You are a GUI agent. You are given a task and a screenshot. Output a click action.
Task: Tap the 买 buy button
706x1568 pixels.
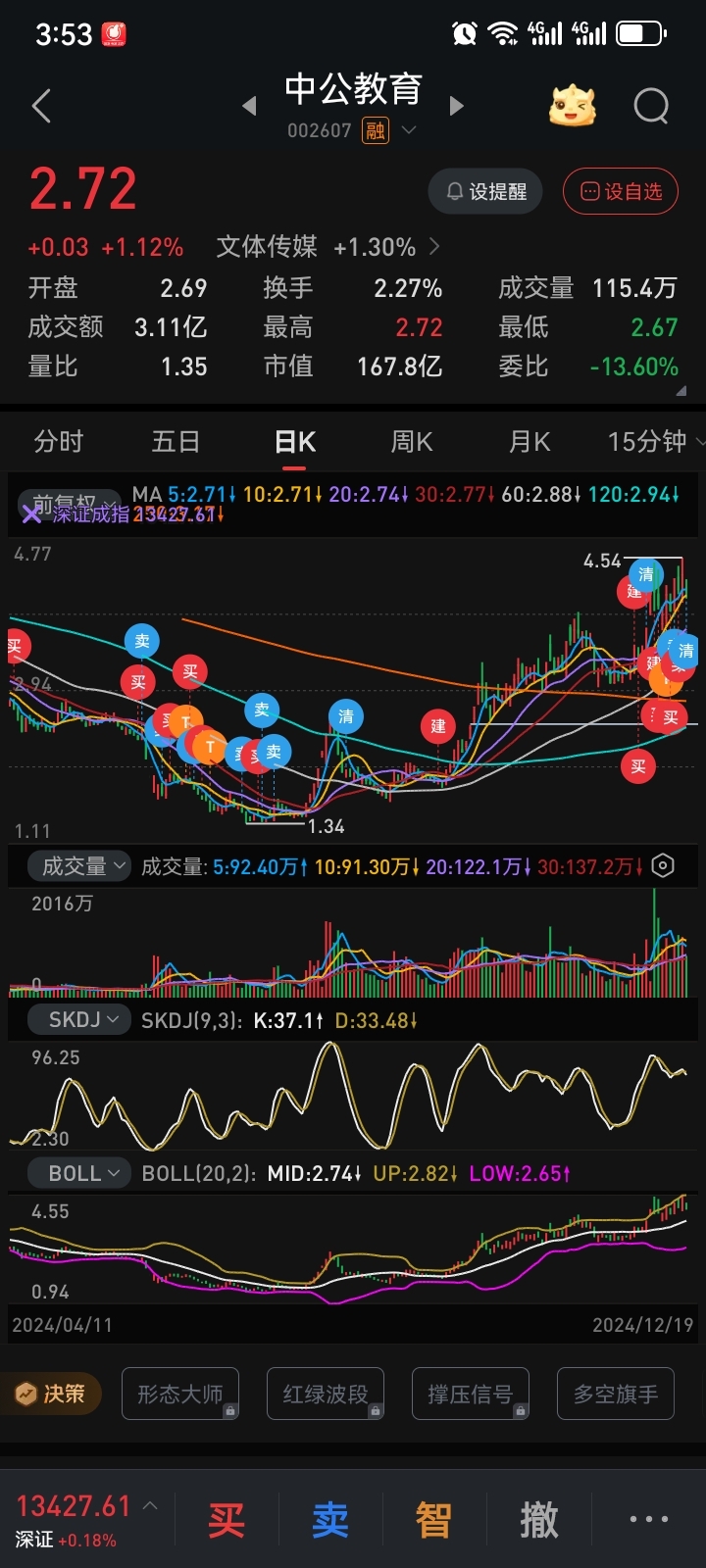click(x=227, y=1520)
